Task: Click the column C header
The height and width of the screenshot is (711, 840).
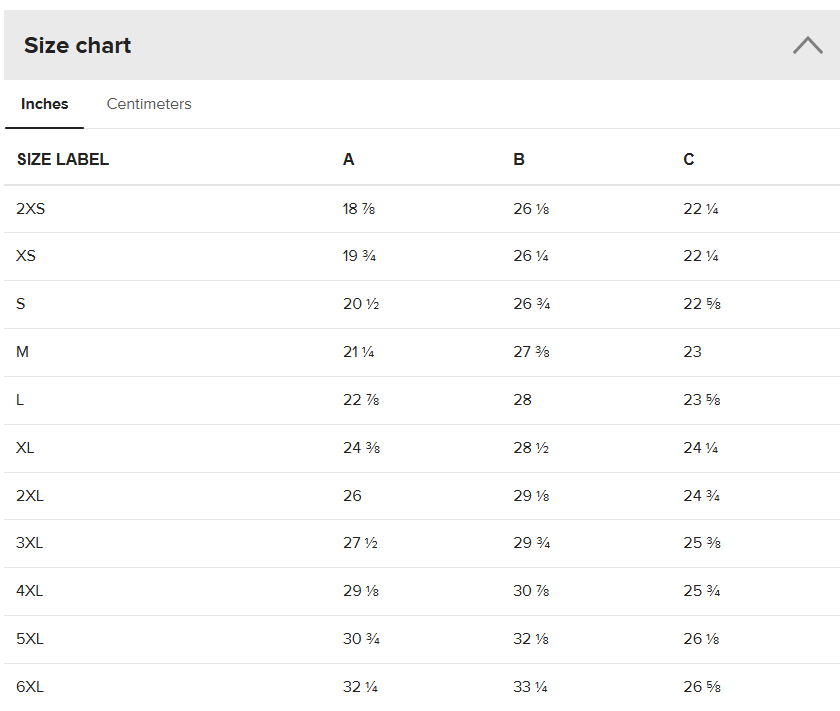Action: (689, 160)
